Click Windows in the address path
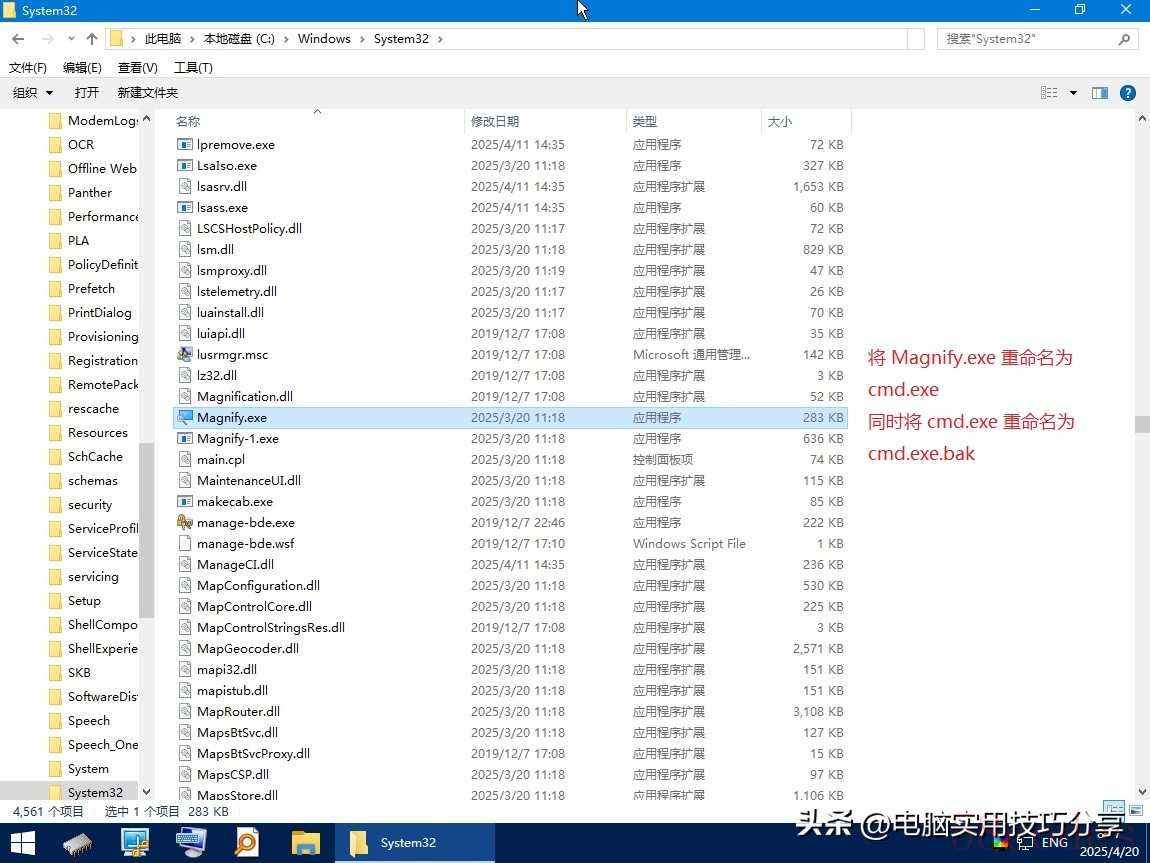 324,39
